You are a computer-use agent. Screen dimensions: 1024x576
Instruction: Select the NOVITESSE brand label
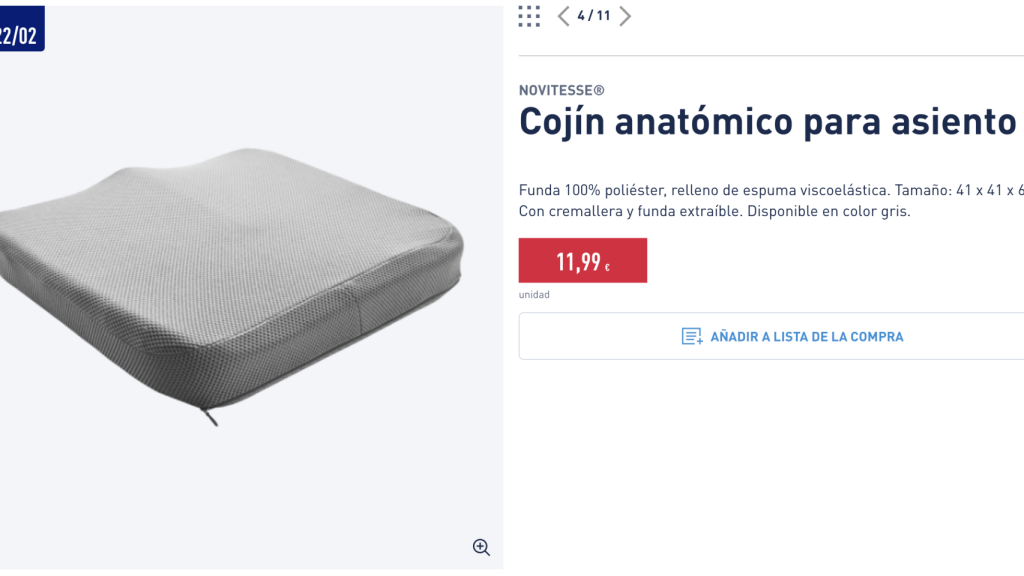pos(561,90)
